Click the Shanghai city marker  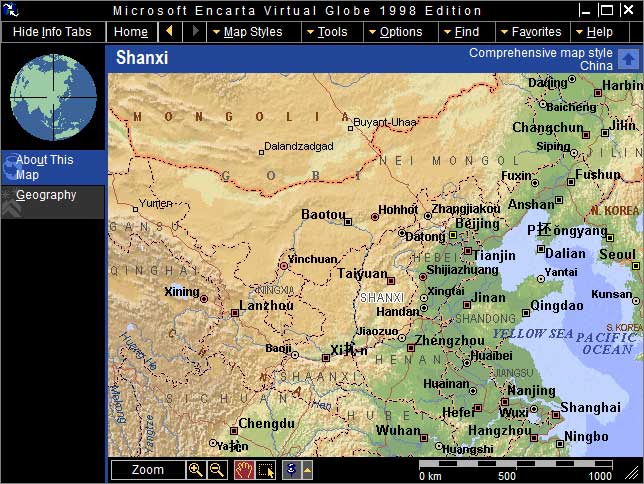[x=556, y=415]
